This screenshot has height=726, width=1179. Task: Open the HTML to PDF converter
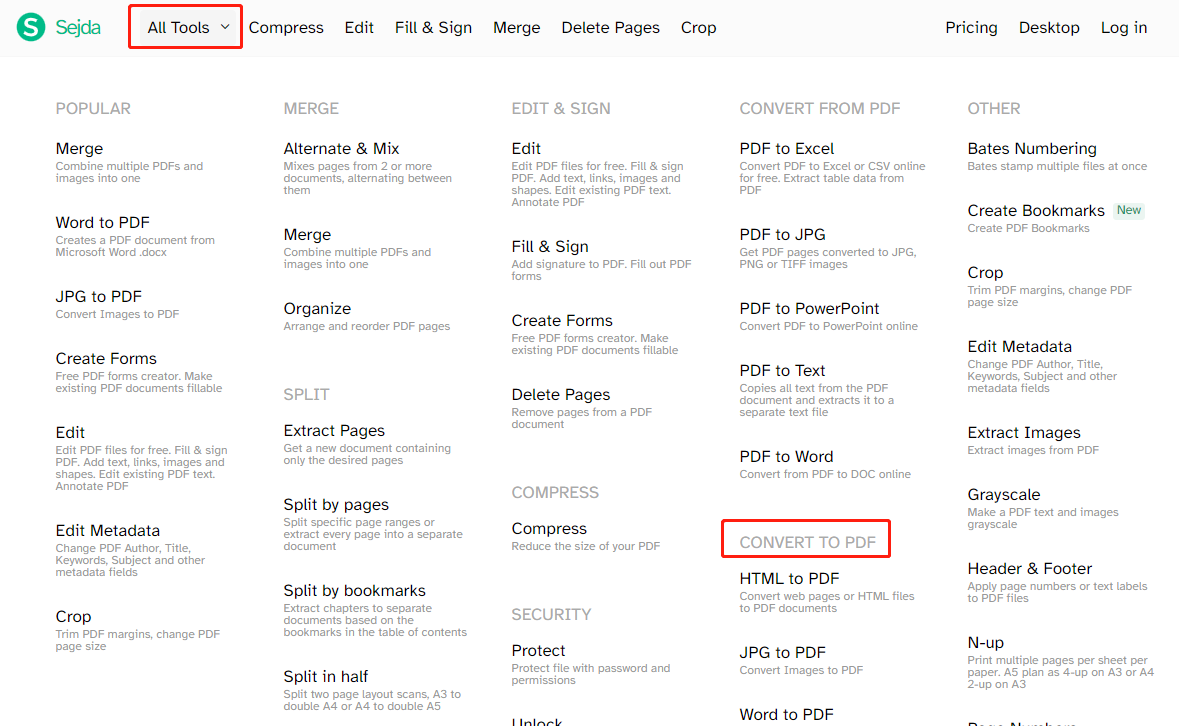[789, 579]
